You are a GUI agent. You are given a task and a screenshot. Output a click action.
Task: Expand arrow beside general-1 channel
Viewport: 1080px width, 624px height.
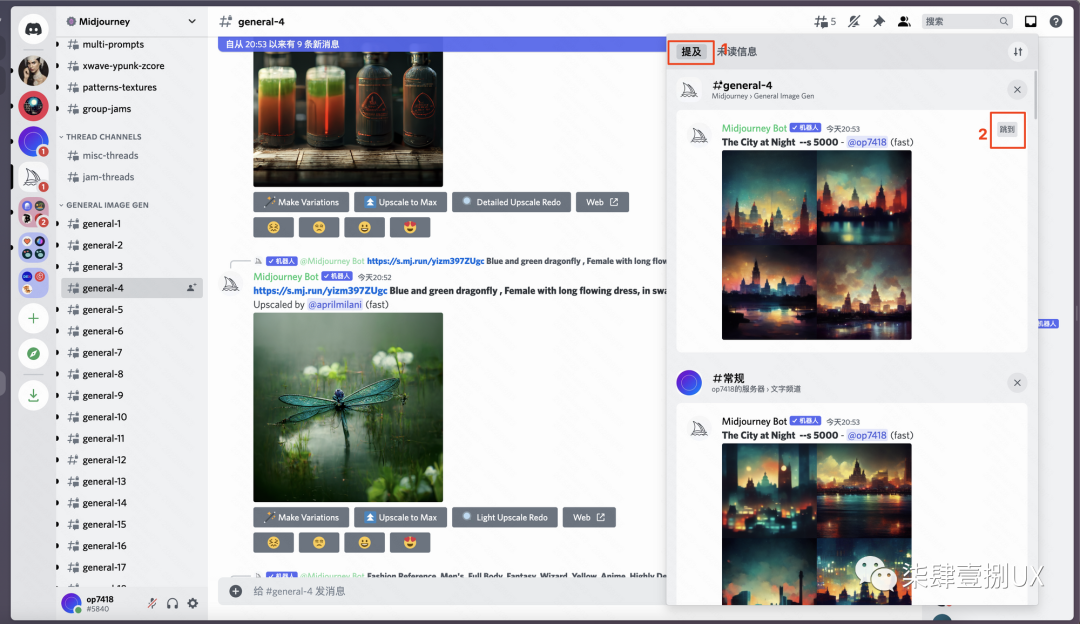(x=58, y=224)
